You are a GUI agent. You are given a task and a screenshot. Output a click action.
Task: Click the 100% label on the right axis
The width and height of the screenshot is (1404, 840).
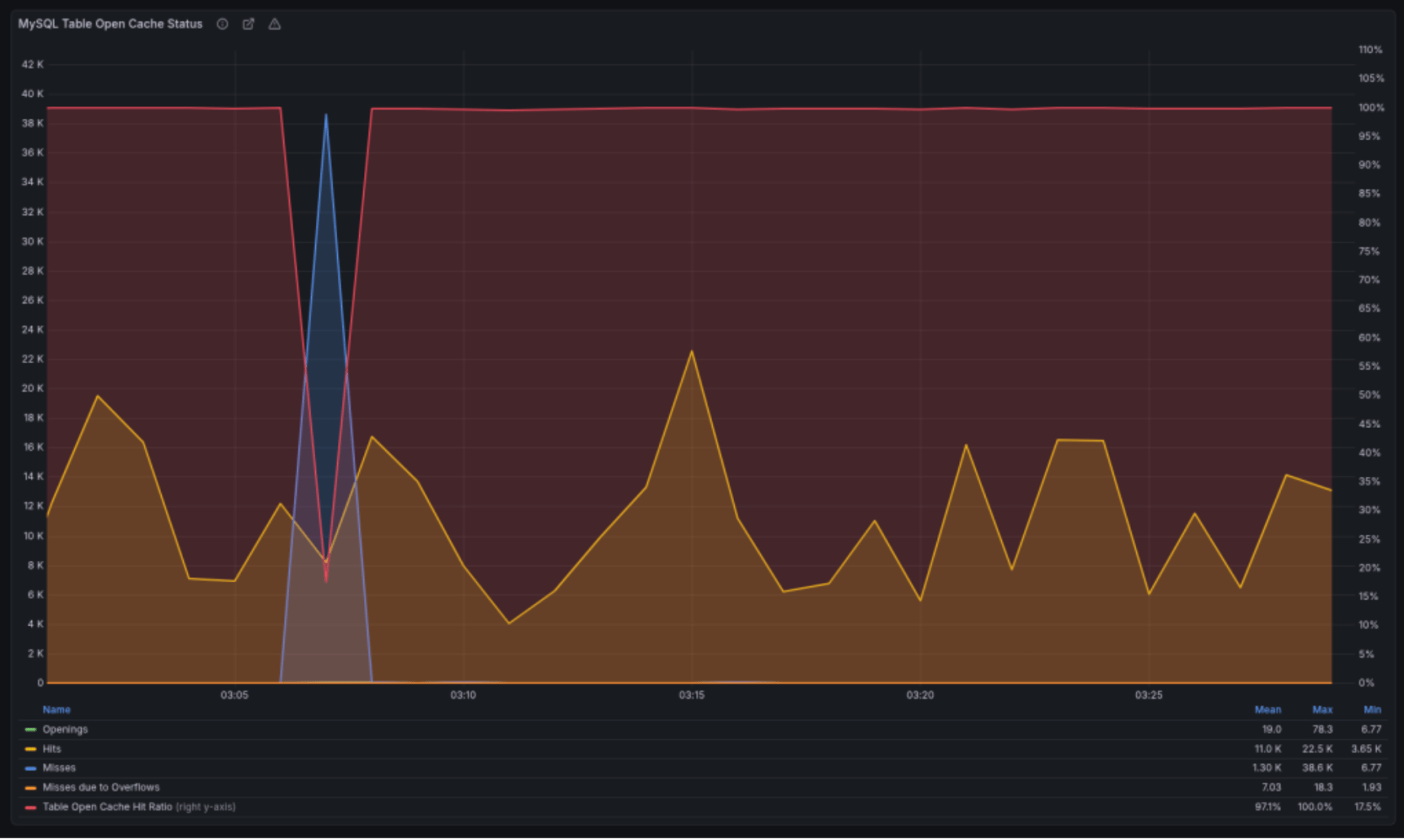click(x=1370, y=108)
